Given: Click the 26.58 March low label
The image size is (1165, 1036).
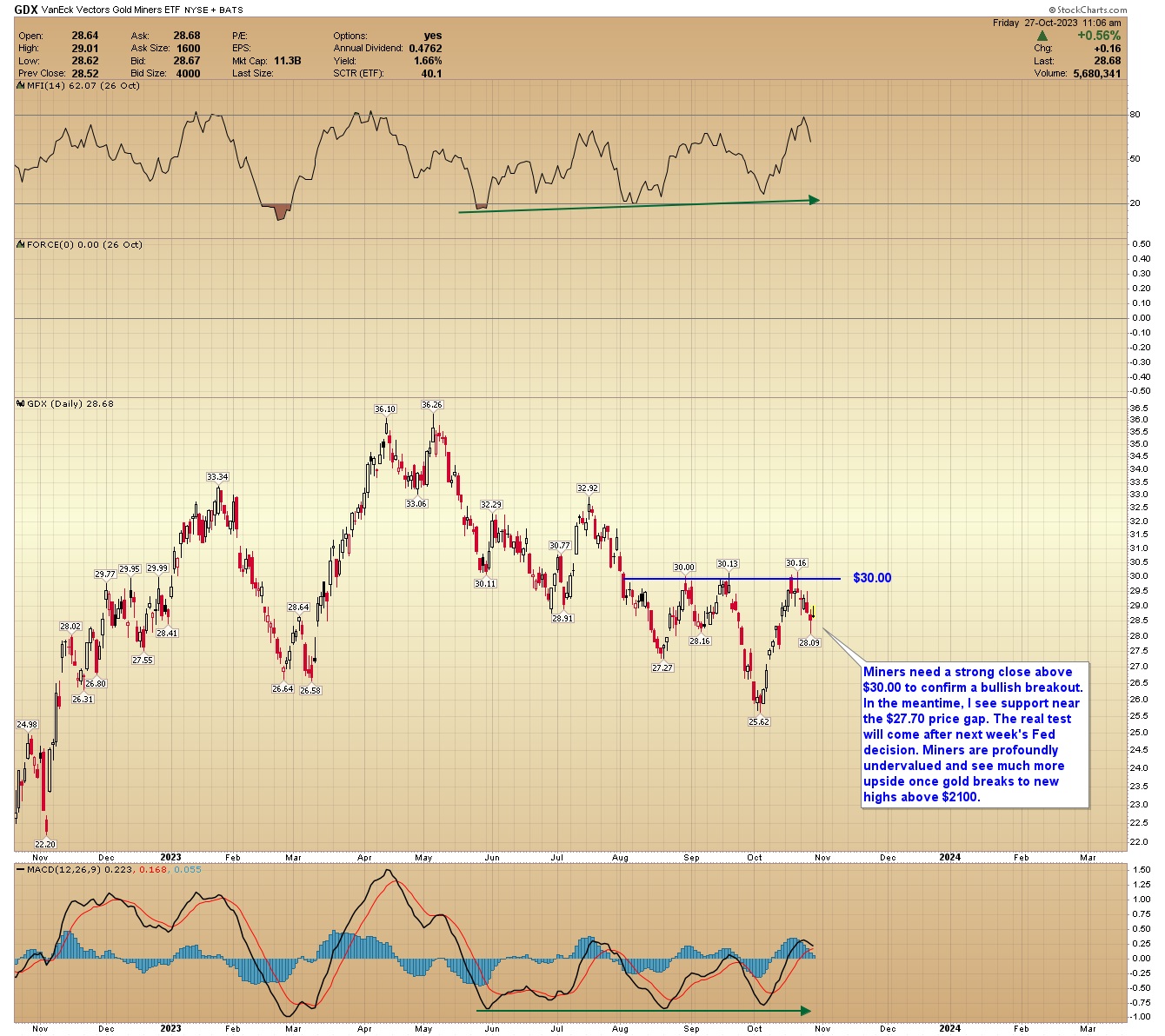Looking at the screenshot, I should [x=310, y=691].
